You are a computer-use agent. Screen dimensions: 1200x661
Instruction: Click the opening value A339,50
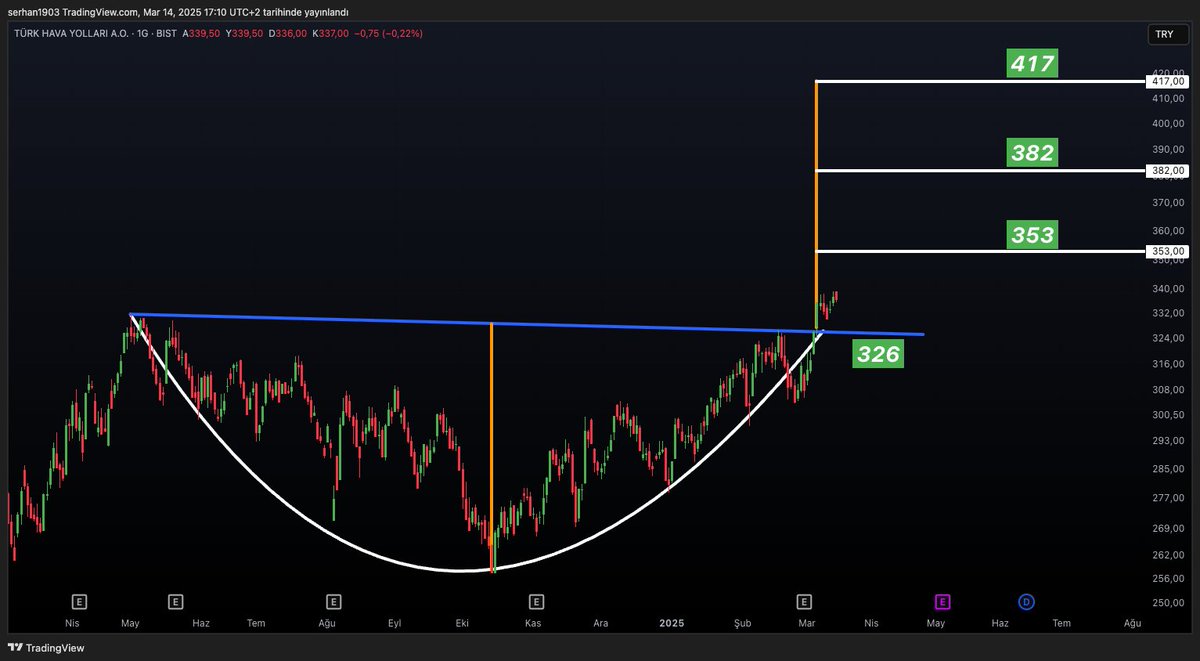click(202, 33)
